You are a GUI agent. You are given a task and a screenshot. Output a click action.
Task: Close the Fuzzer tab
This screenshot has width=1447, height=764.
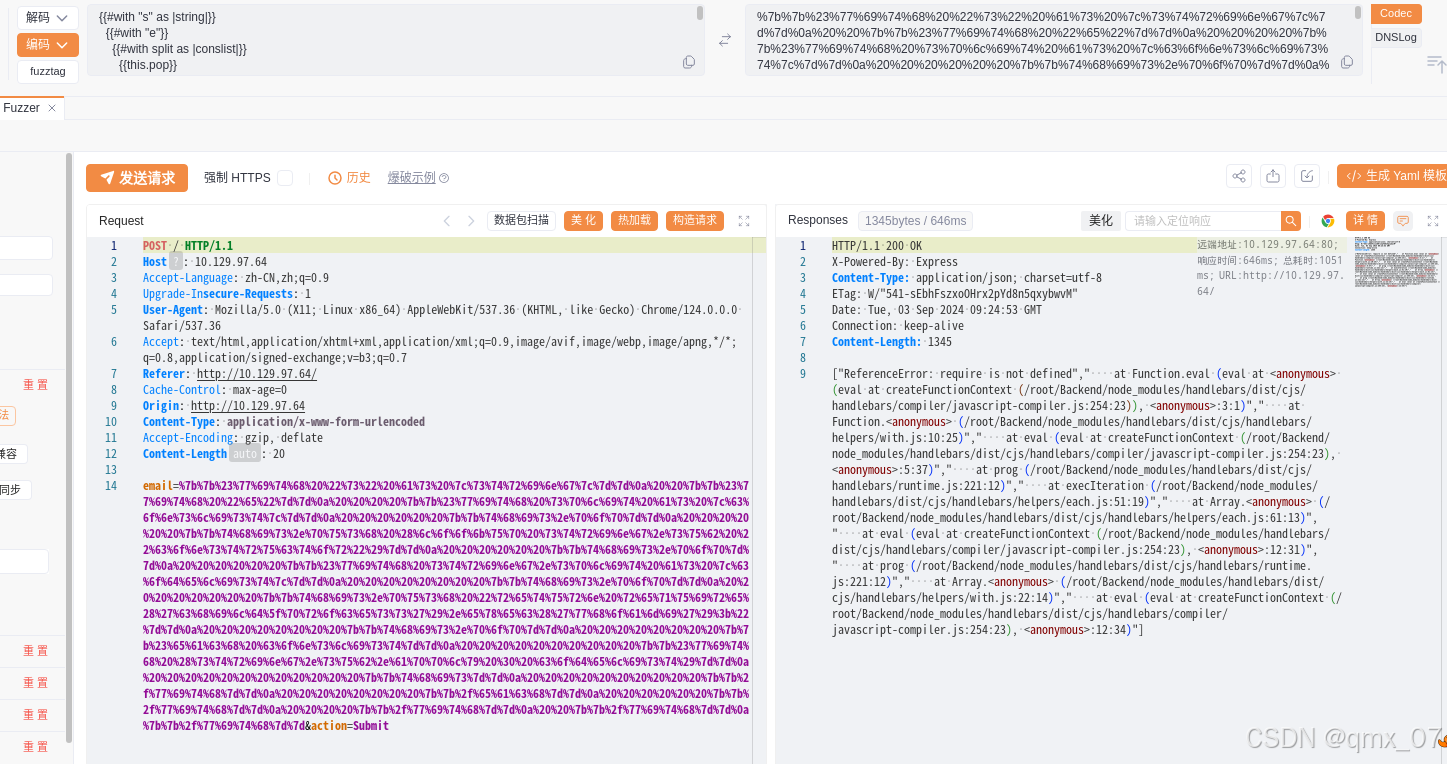tap(53, 108)
